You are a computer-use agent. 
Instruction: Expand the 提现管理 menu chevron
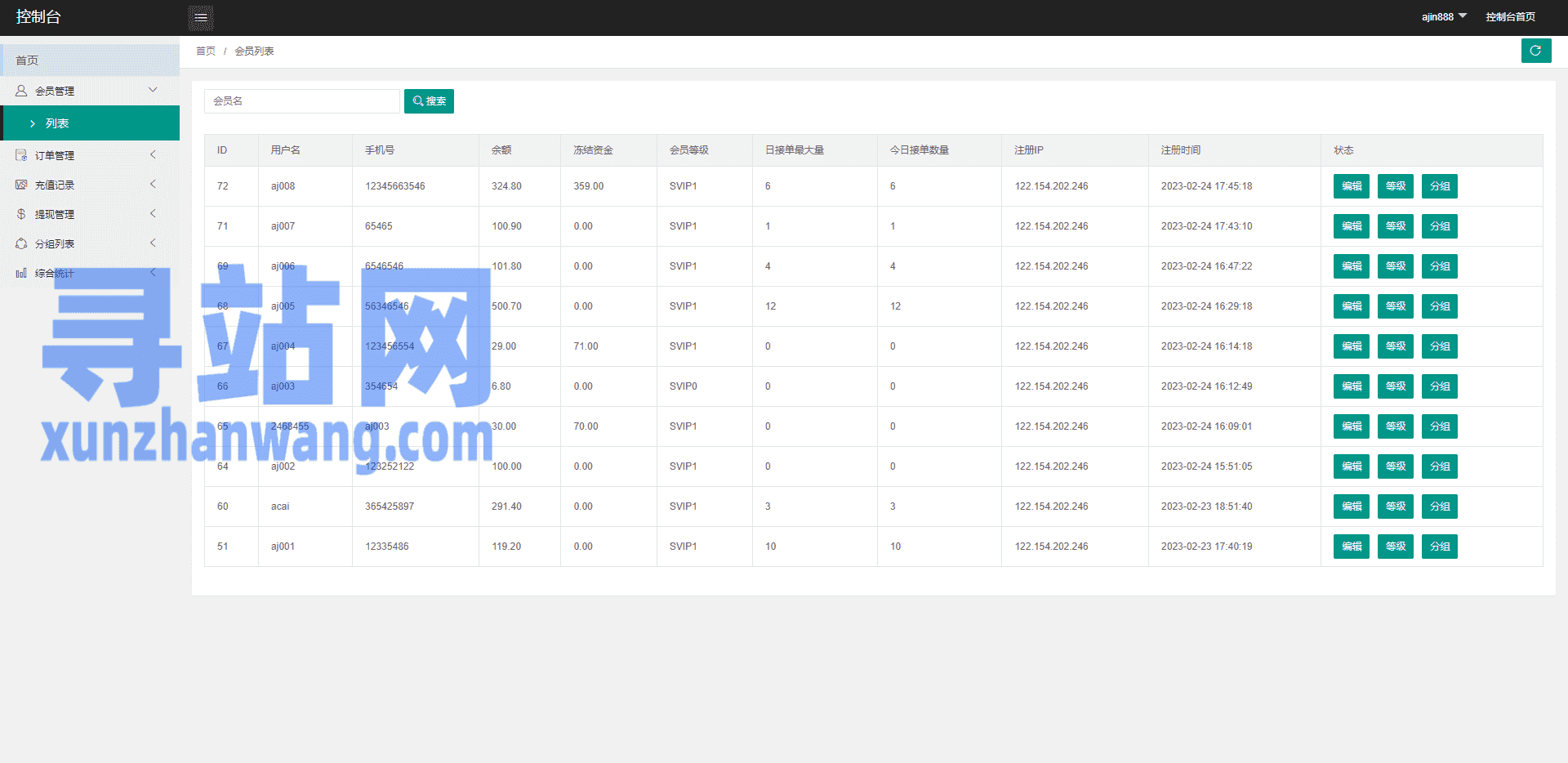point(153,213)
